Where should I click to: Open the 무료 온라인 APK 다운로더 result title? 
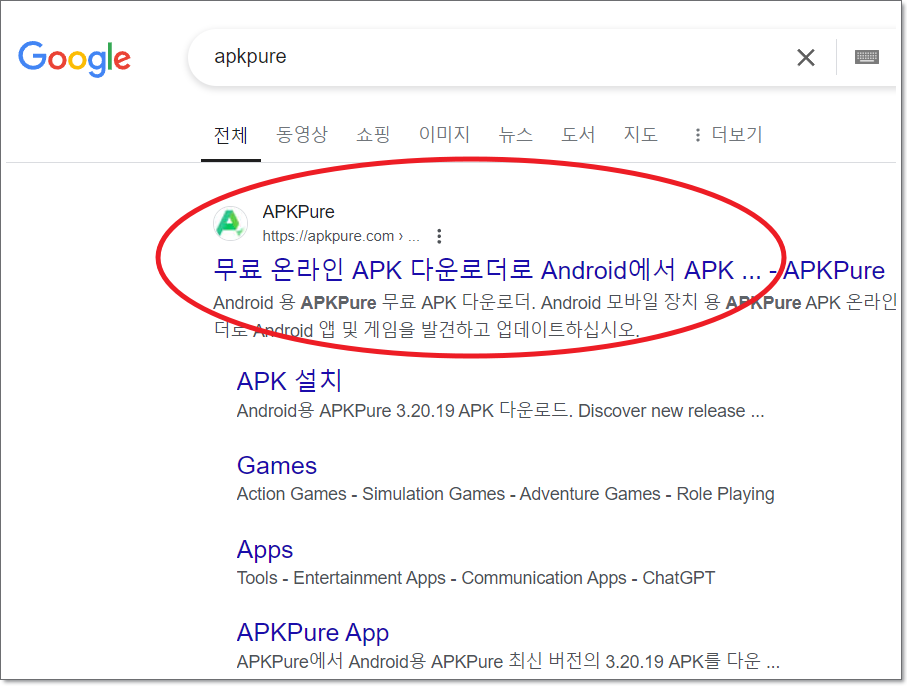tap(549, 270)
